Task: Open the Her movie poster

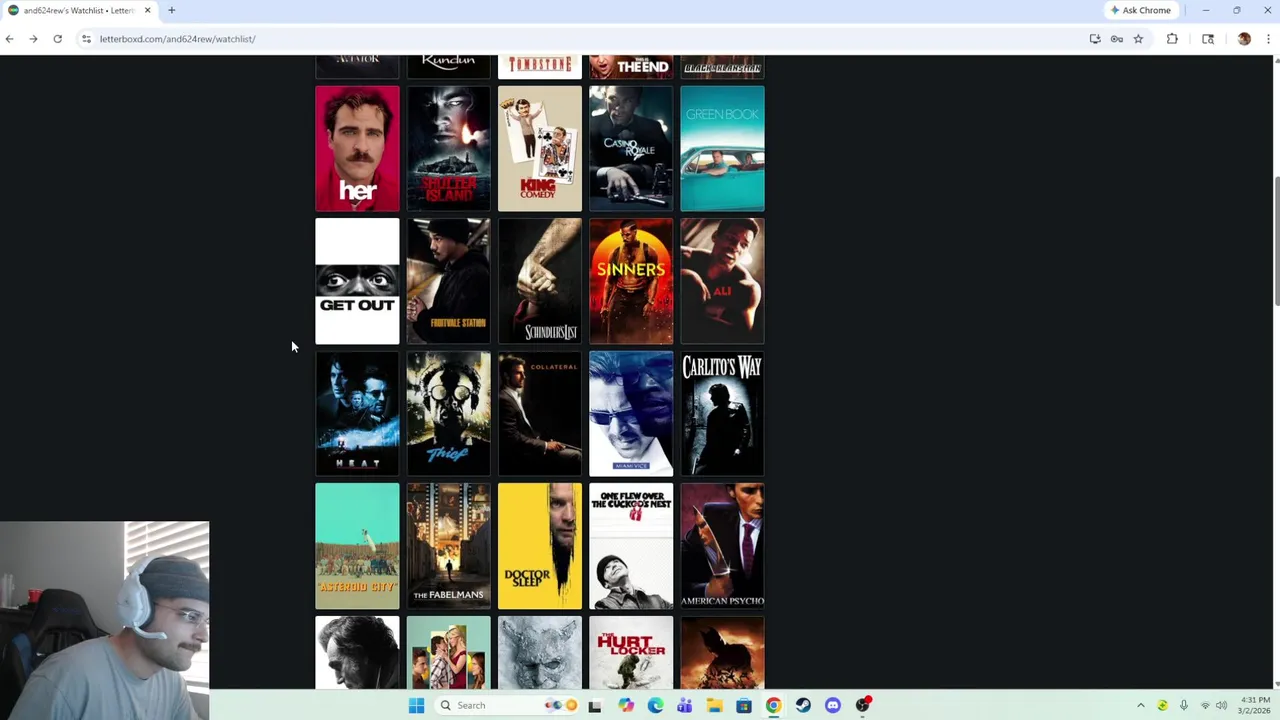Action: coord(357,148)
